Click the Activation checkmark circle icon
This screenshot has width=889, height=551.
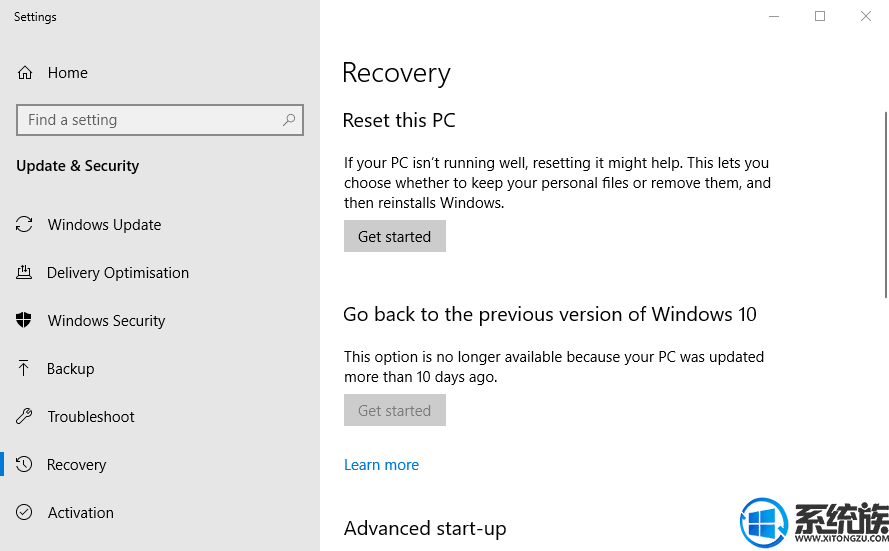pyautogui.click(x=24, y=512)
